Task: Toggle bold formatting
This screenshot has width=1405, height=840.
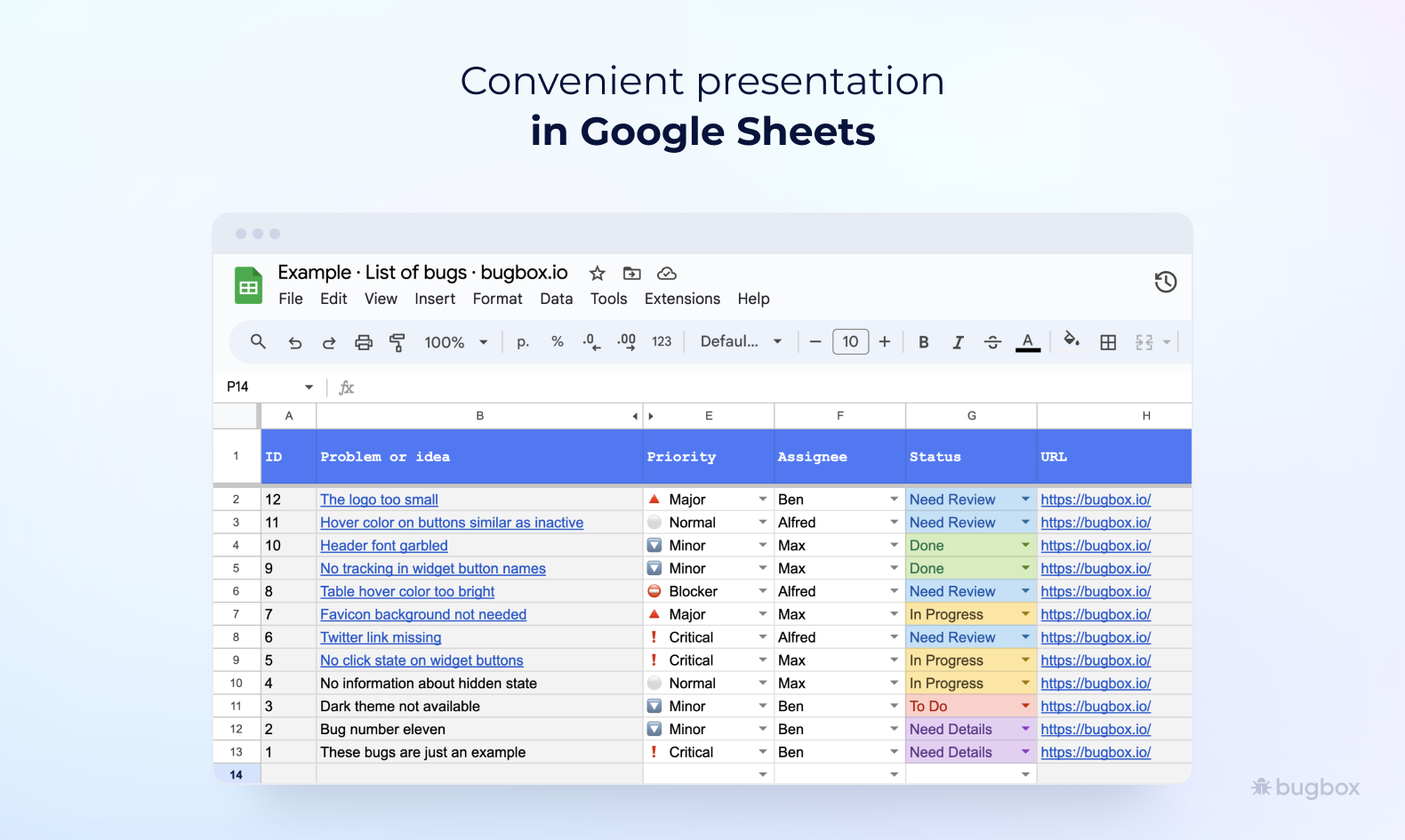Action: [x=924, y=342]
